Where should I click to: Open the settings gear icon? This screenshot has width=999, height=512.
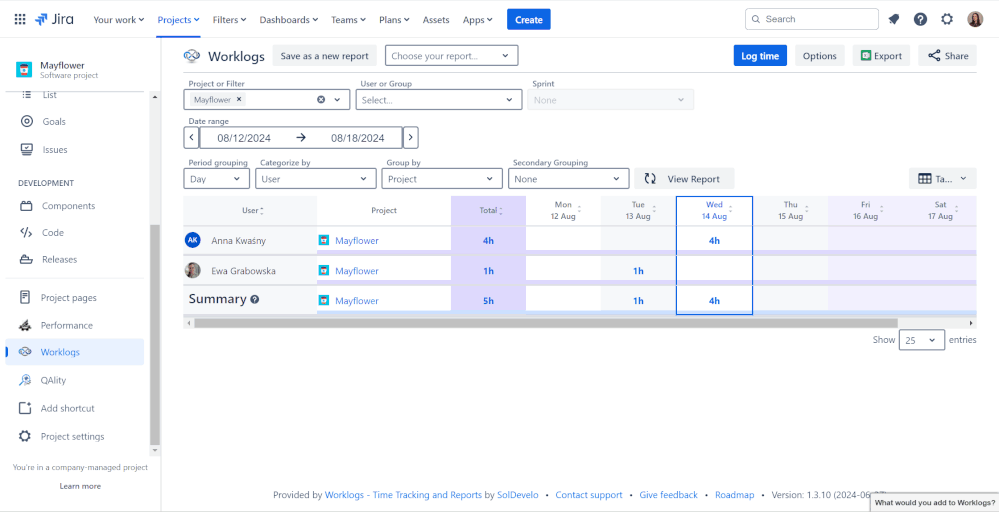pos(947,19)
